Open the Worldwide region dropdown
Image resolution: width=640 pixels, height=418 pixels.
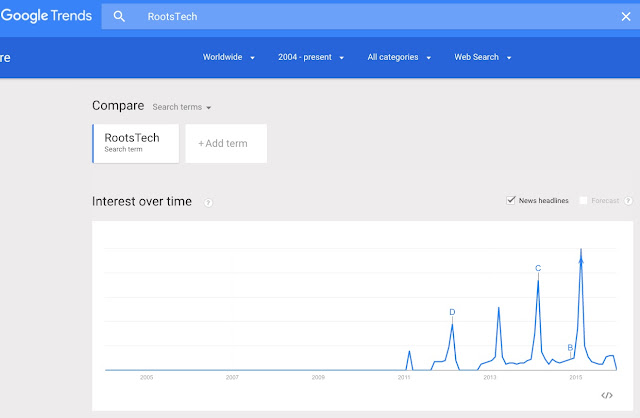pyautogui.click(x=229, y=57)
